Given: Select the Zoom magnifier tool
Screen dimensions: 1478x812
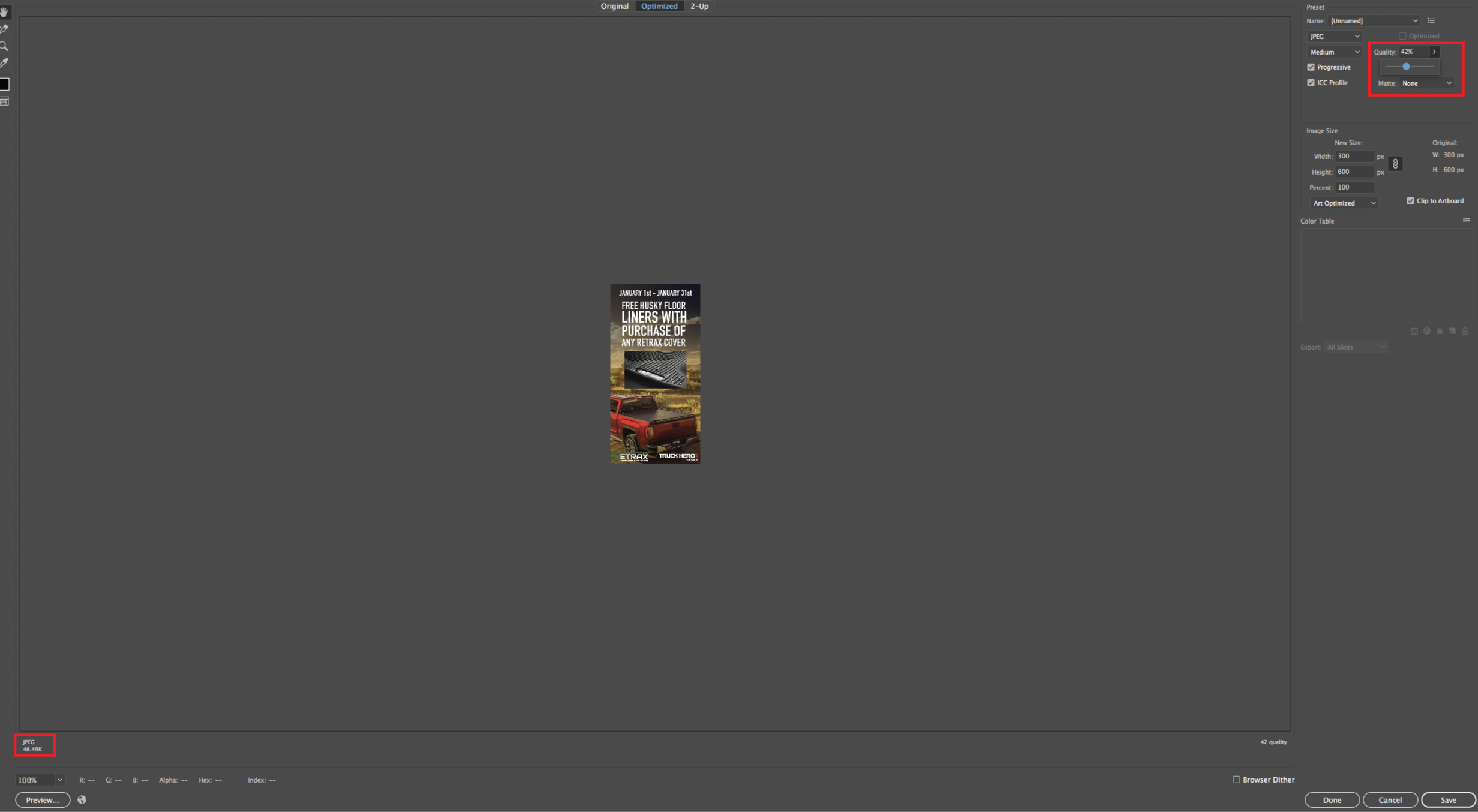Looking at the screenshot, I should point(5,46).
